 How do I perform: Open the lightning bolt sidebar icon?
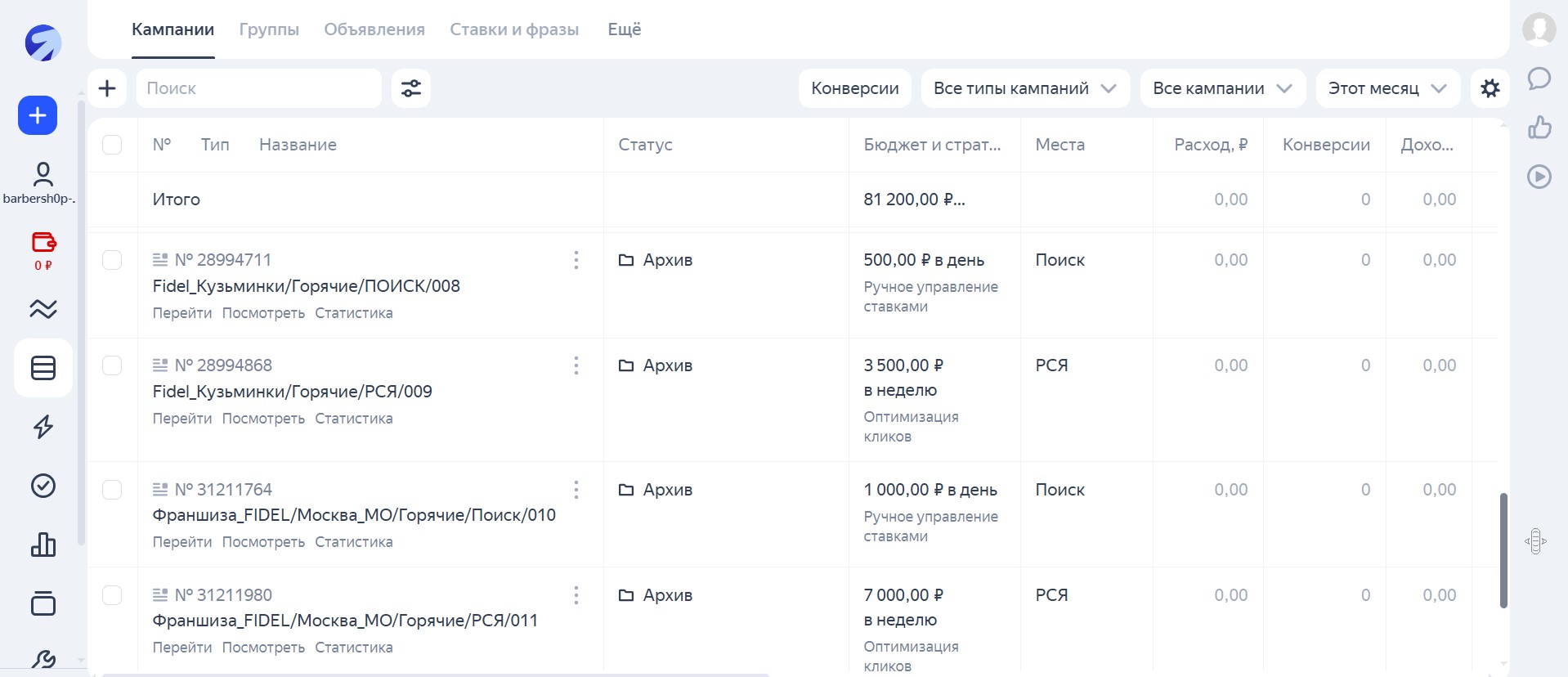43,427
